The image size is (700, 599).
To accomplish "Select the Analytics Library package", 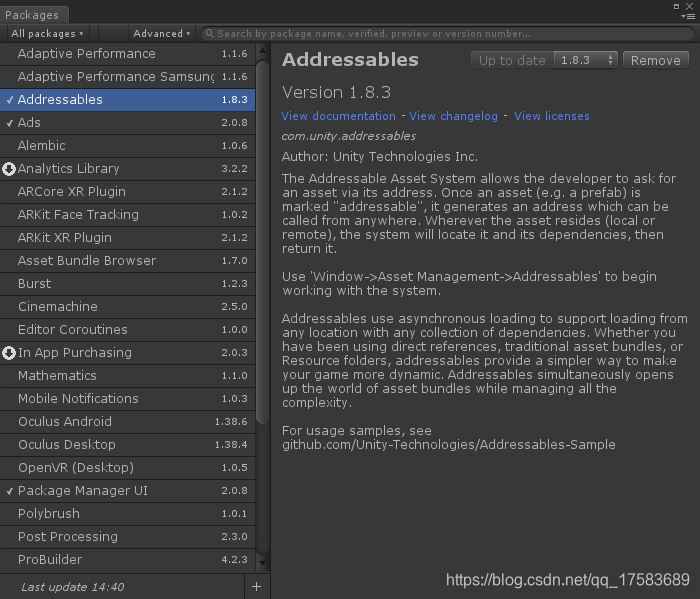I will (128, 169).
